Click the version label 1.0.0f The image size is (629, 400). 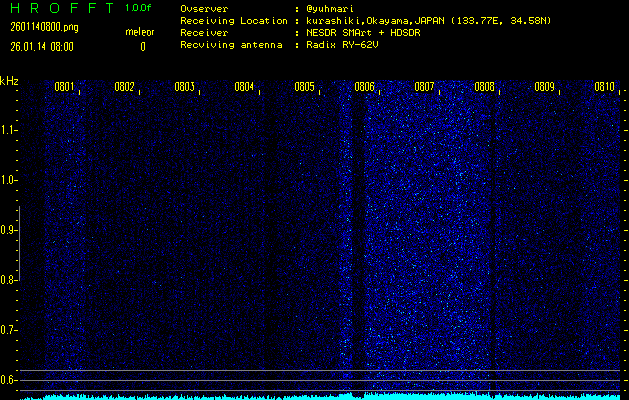point(138,8)
